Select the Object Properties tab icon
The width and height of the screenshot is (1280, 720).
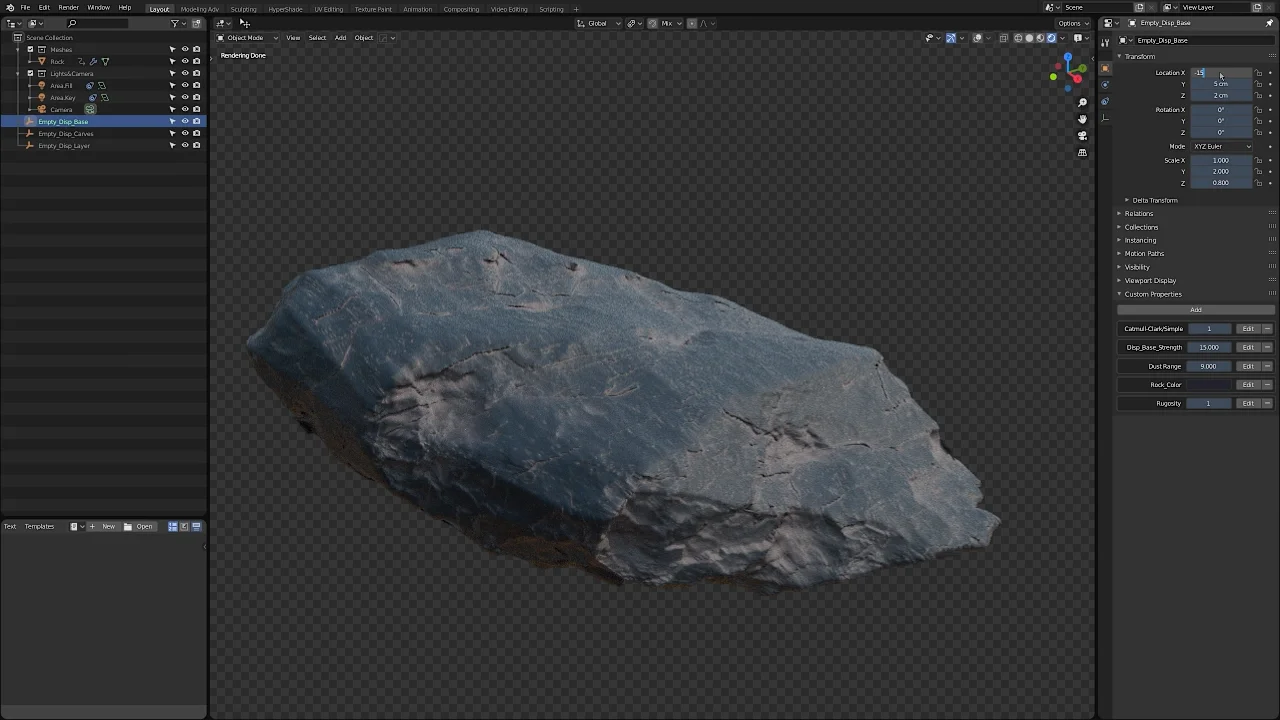click(1105, 68)
